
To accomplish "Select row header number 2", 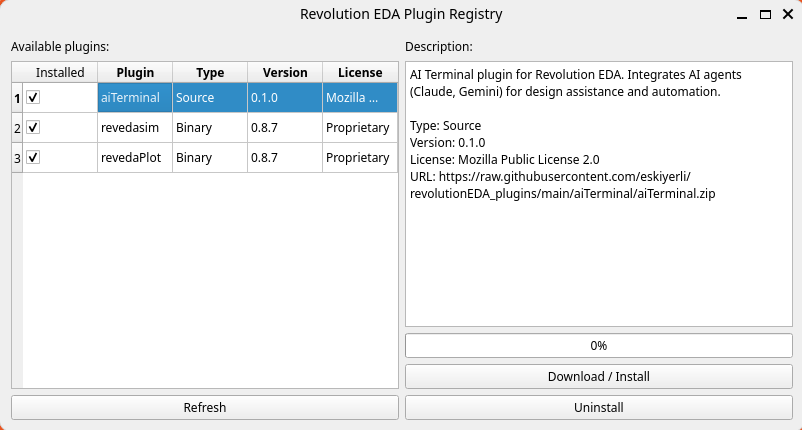I will [17, 128].
